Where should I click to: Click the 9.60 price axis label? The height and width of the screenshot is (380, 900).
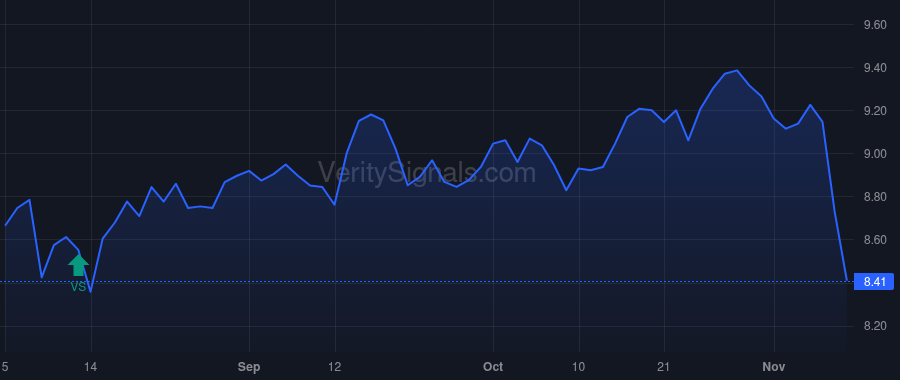875,25
